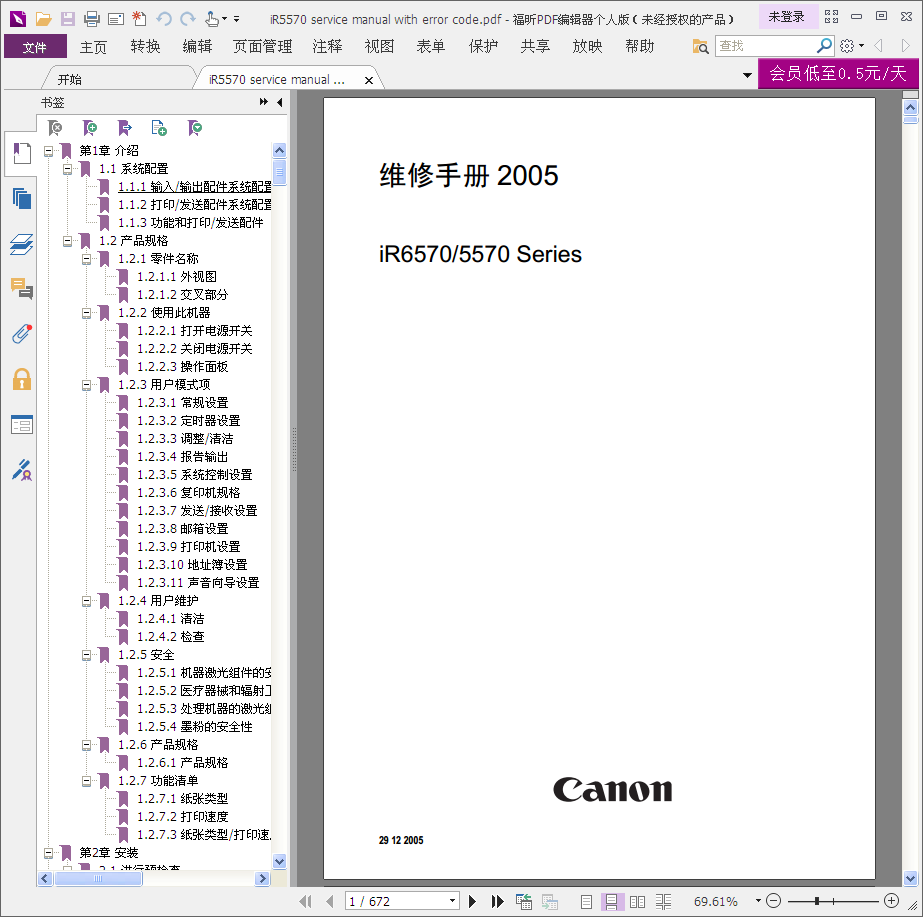
Task: Click the save disk icon
Action: 68,19
